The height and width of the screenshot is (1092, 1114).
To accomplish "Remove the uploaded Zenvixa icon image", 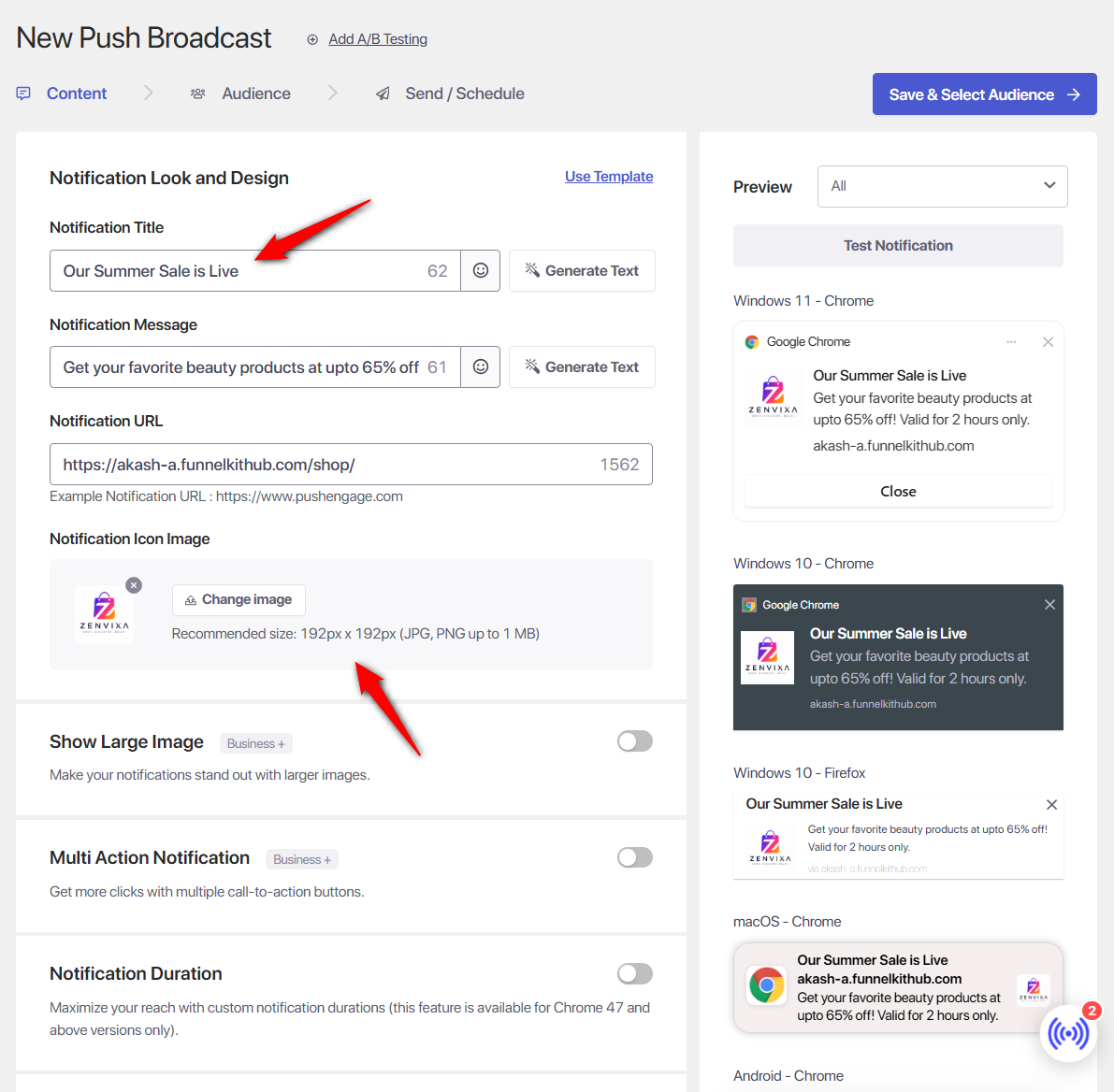I will [134, 585].
